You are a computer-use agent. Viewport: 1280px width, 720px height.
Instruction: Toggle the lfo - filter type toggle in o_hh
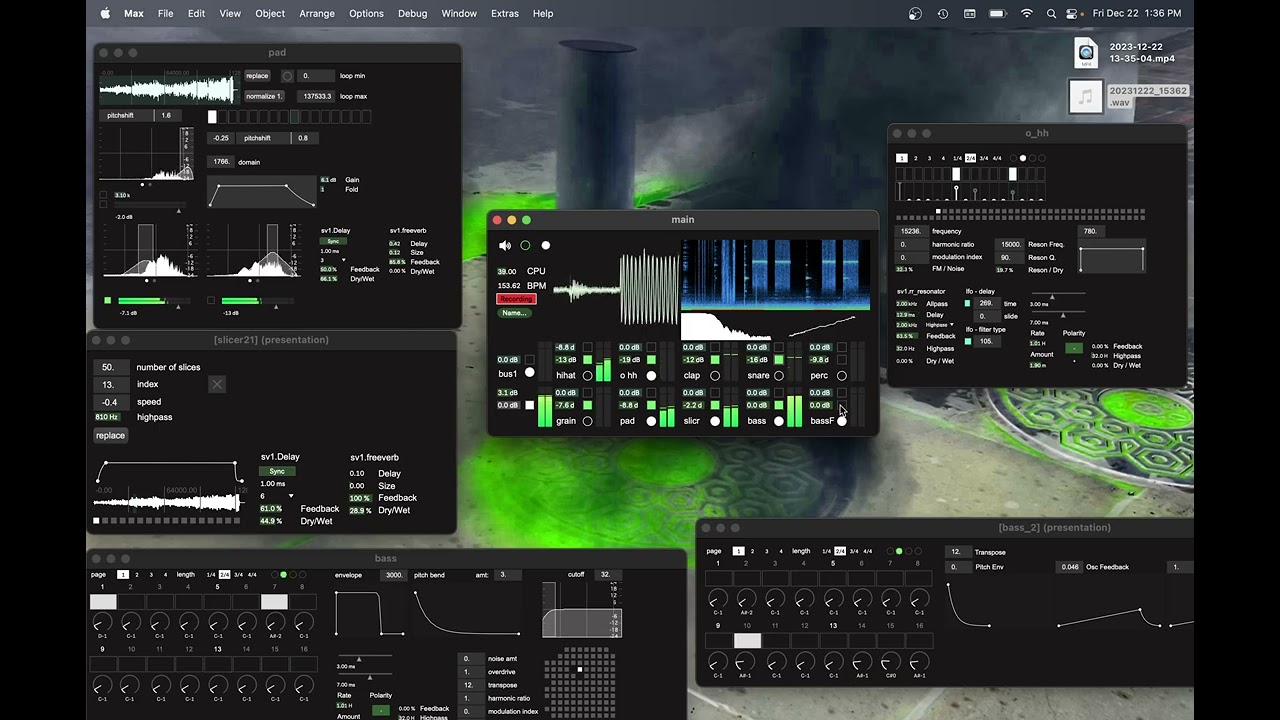click(968, 342)
